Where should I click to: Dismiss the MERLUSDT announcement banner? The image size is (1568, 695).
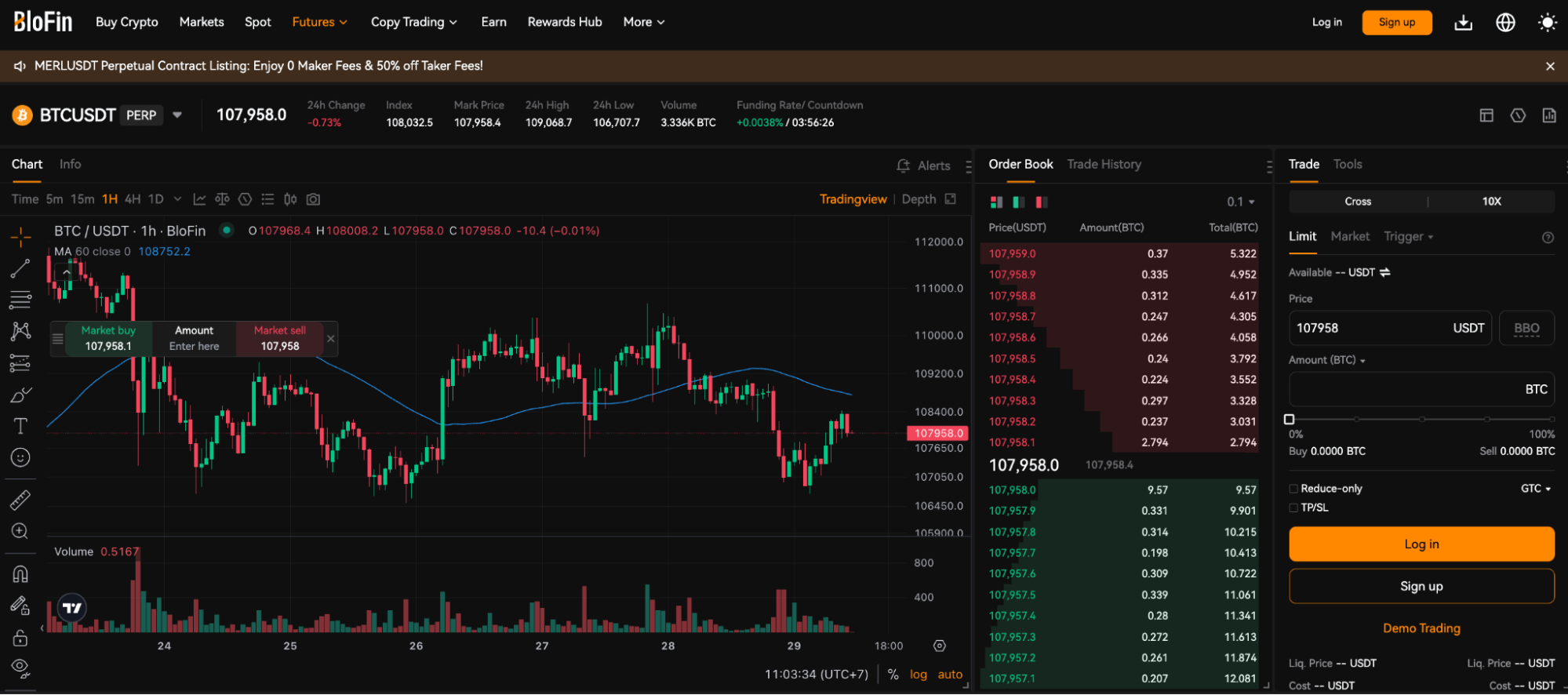(1550, 67)
